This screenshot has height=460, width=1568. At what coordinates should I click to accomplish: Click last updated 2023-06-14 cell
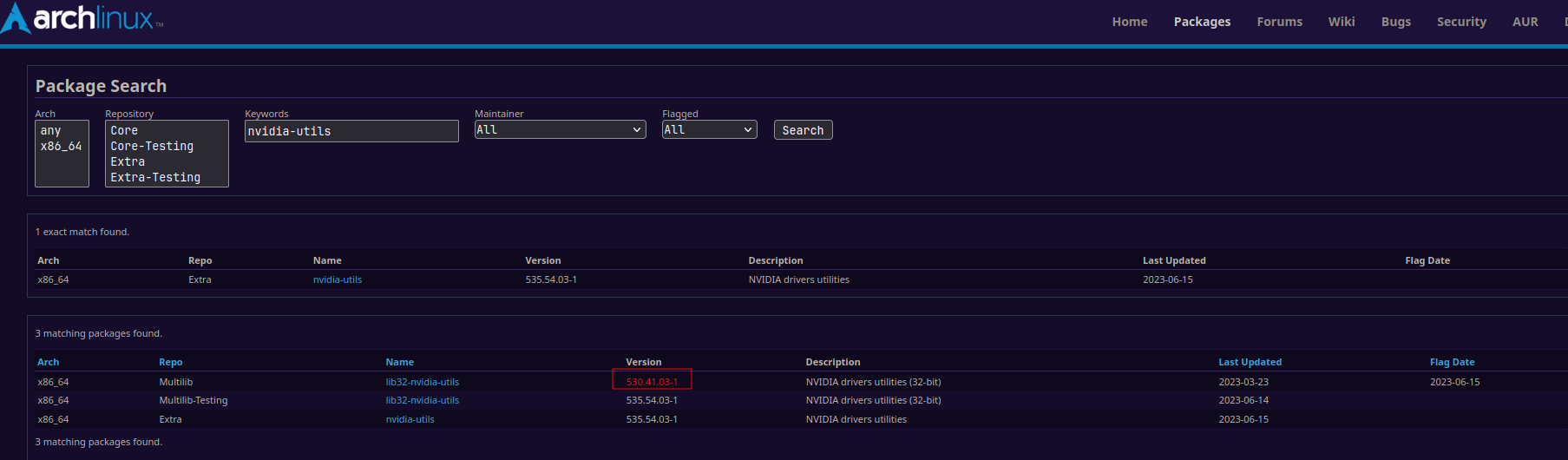1243,400
